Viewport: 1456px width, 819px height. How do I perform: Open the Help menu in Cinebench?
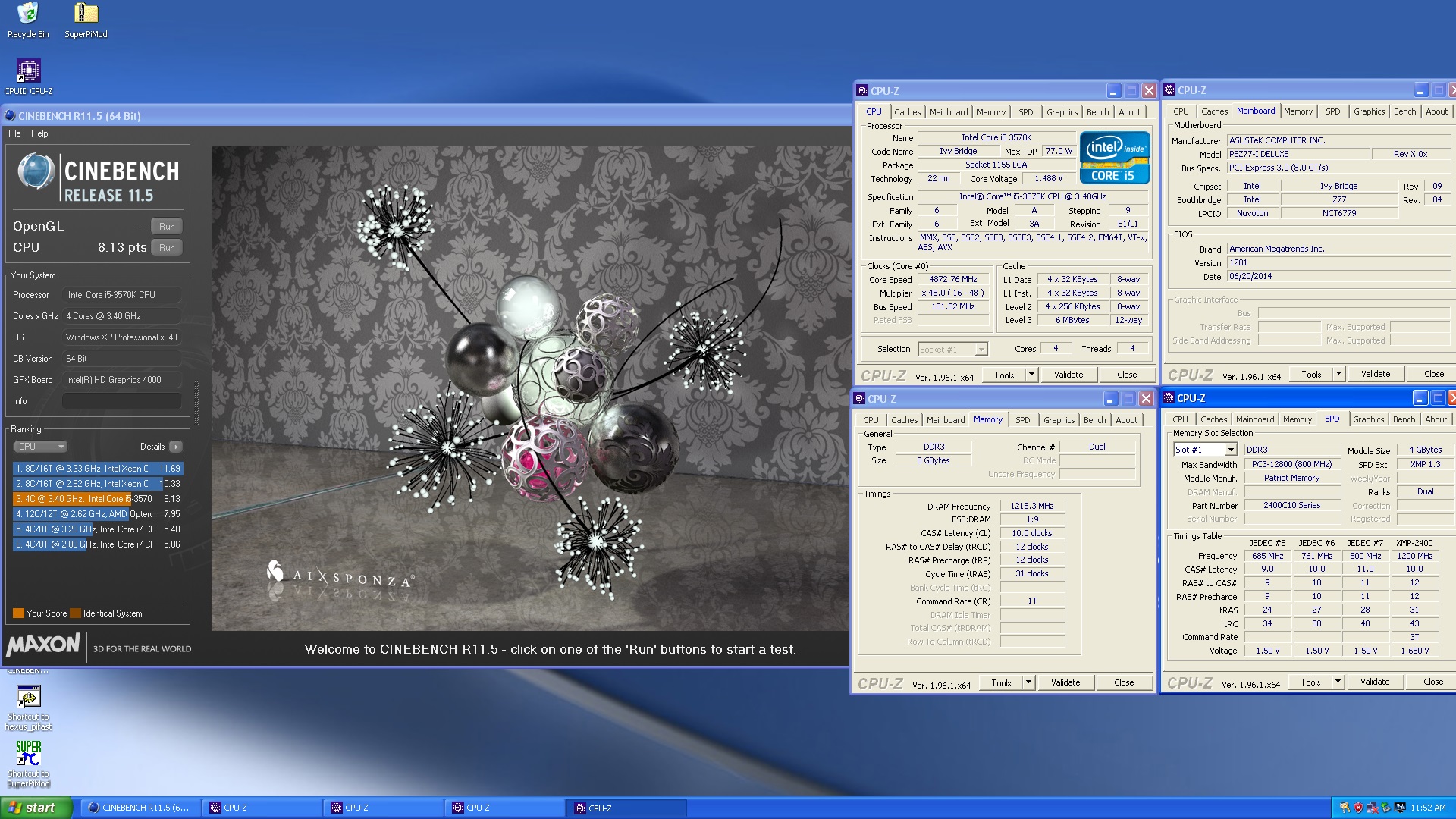coord(39,133)
